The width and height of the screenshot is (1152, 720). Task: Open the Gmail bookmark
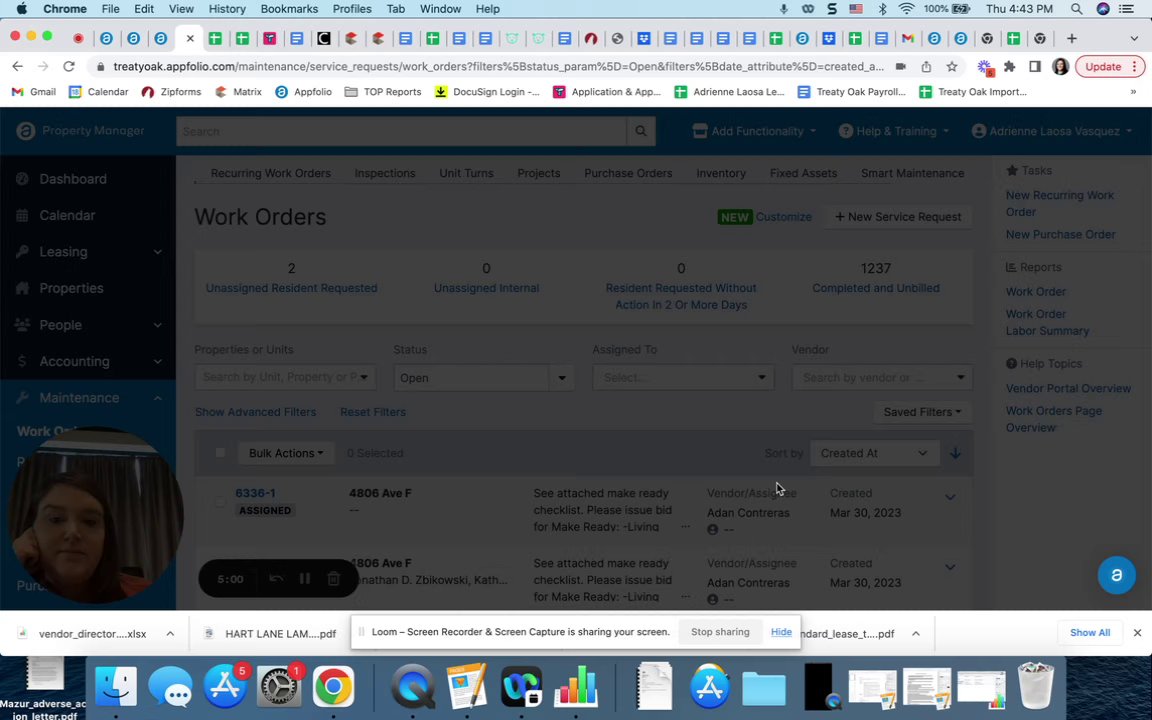[x=34, y=92]
